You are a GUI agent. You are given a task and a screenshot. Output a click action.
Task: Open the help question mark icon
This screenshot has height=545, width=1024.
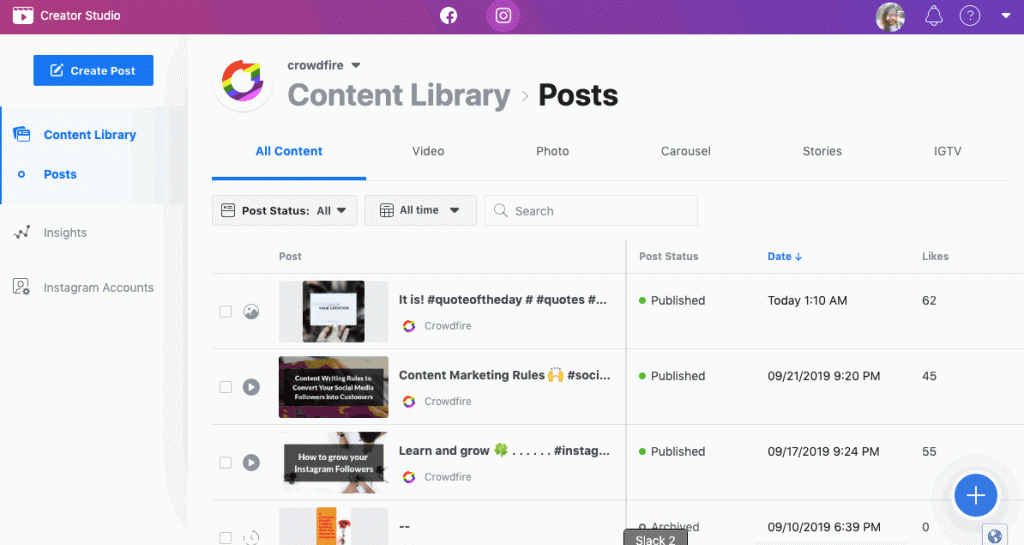[x=969, y=16]
